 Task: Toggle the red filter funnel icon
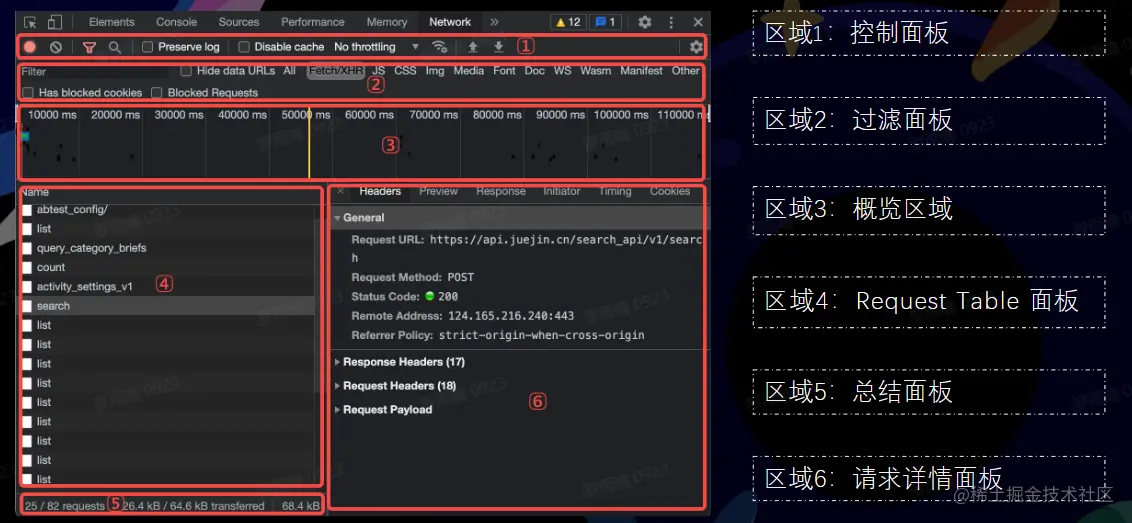90,47
